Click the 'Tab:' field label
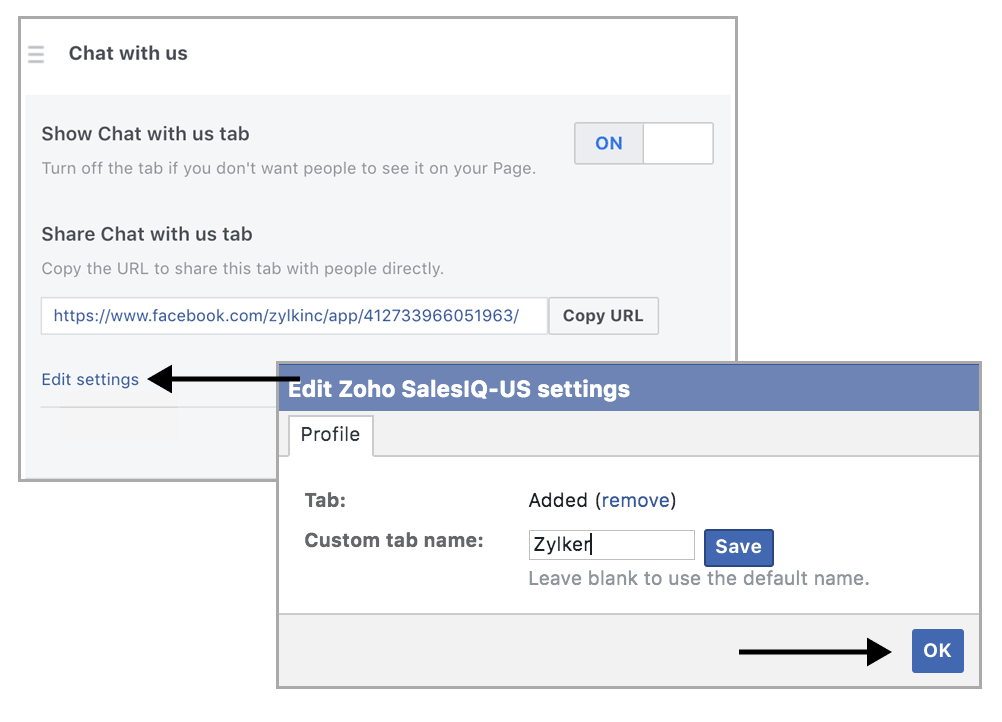This screenshot has height=722, width=1002. [325, 500]
